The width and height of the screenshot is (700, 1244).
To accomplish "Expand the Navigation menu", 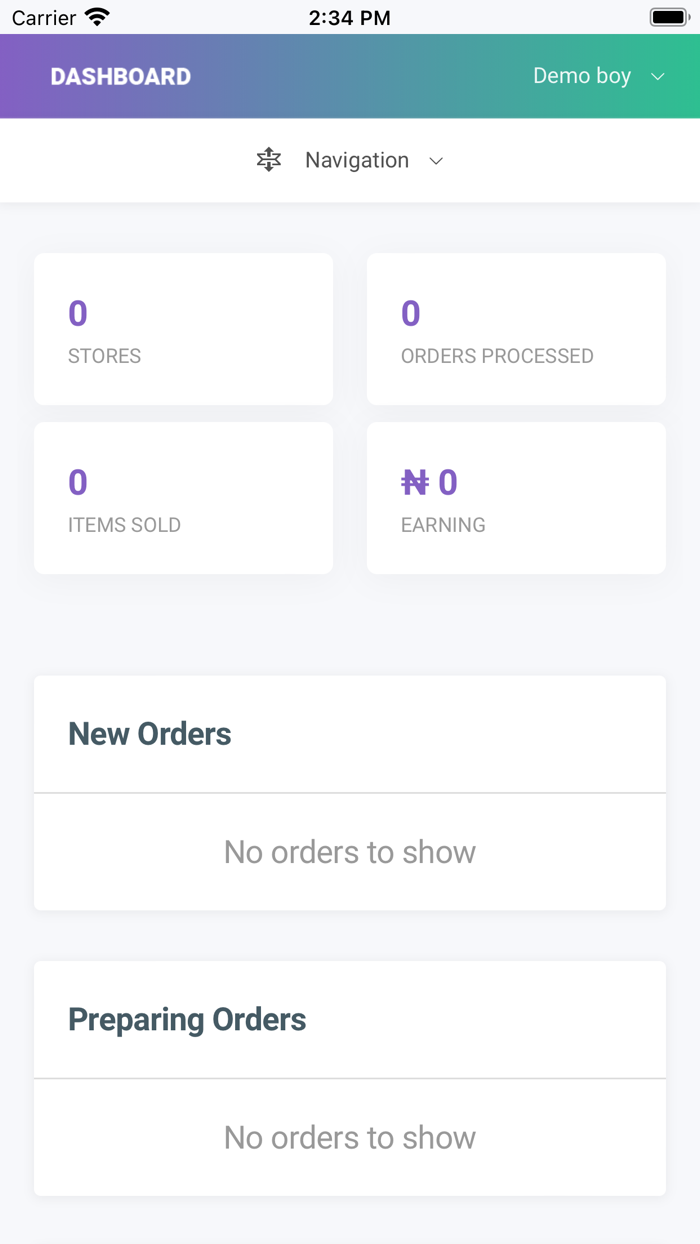I will point(357,160).
